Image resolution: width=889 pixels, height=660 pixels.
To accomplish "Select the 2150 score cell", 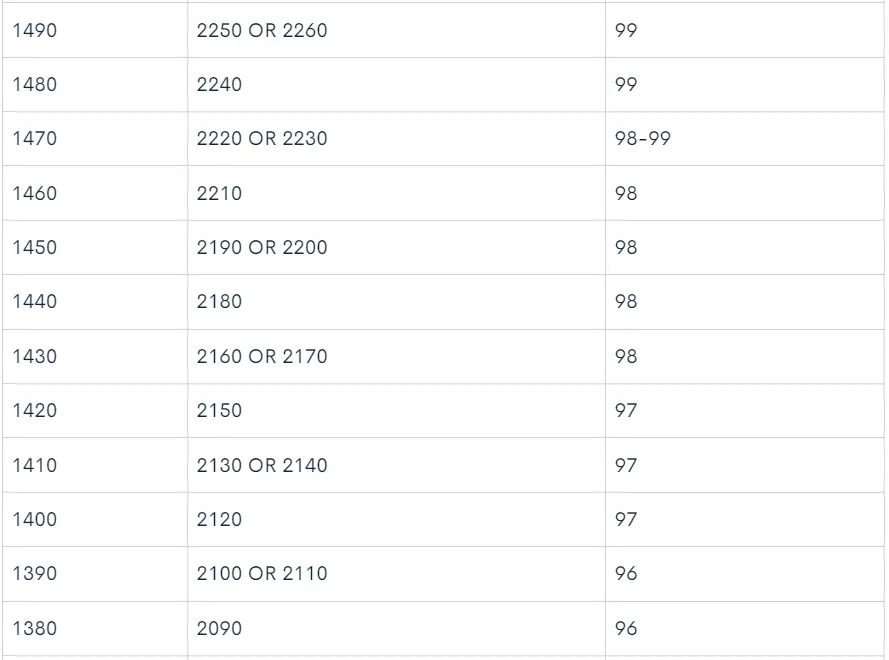I will pyautogui.click(x=220, y=410).
